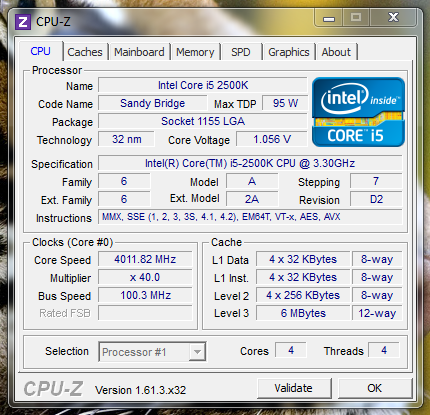430x415 pixels.
Task: Click the Validate button
Action: point(294,388)
